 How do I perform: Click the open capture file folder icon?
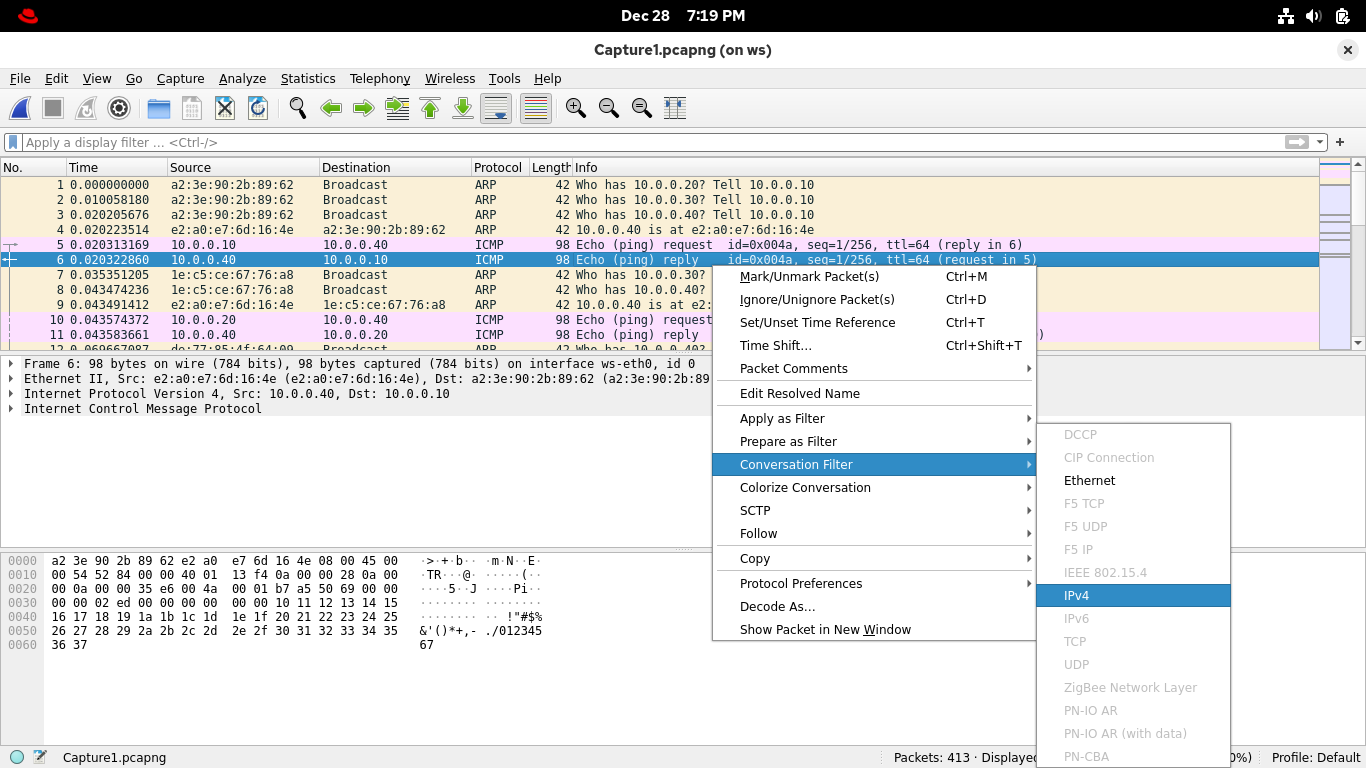[x=159, y=108]
